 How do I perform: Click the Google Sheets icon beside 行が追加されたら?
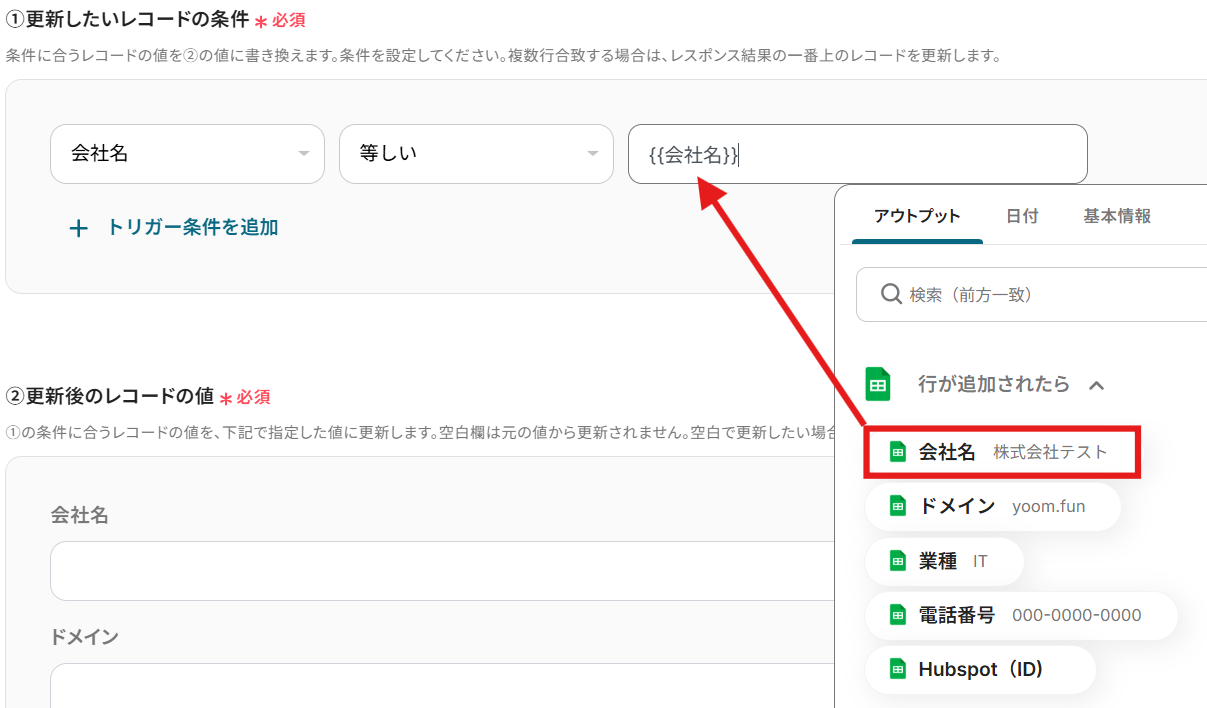click(x=877, y=384)
